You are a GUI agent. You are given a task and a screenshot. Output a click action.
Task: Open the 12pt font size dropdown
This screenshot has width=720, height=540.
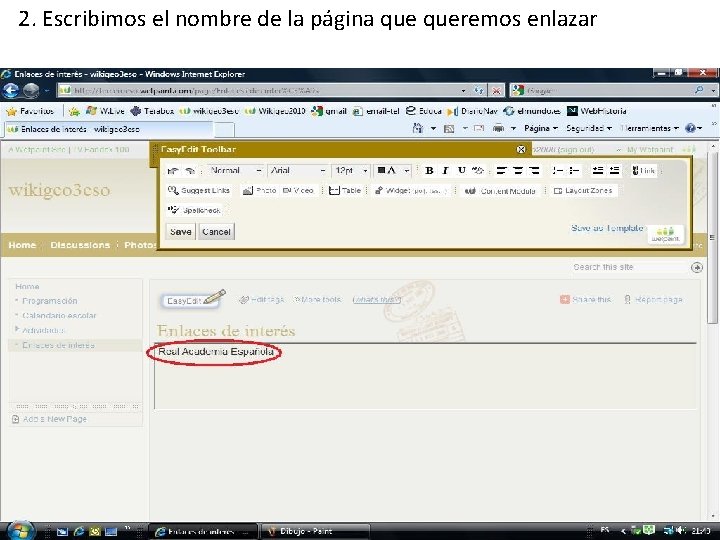pyautogui.click(x=351, y=170)
